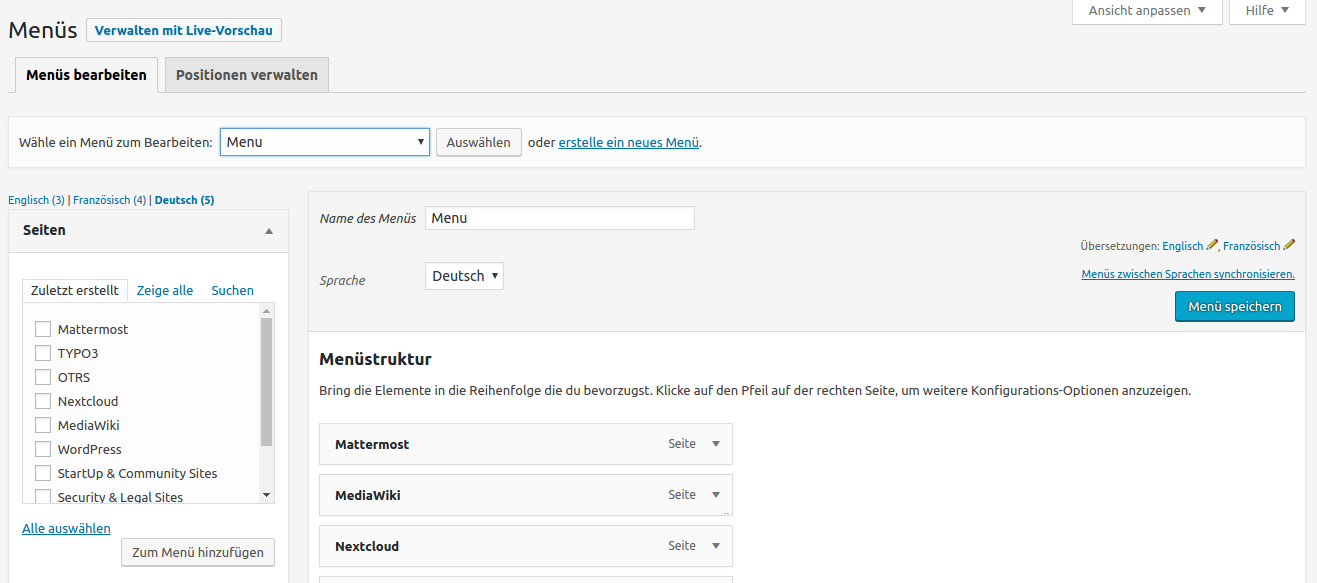Click the Mattermost menu structure item

coord(526,444)
